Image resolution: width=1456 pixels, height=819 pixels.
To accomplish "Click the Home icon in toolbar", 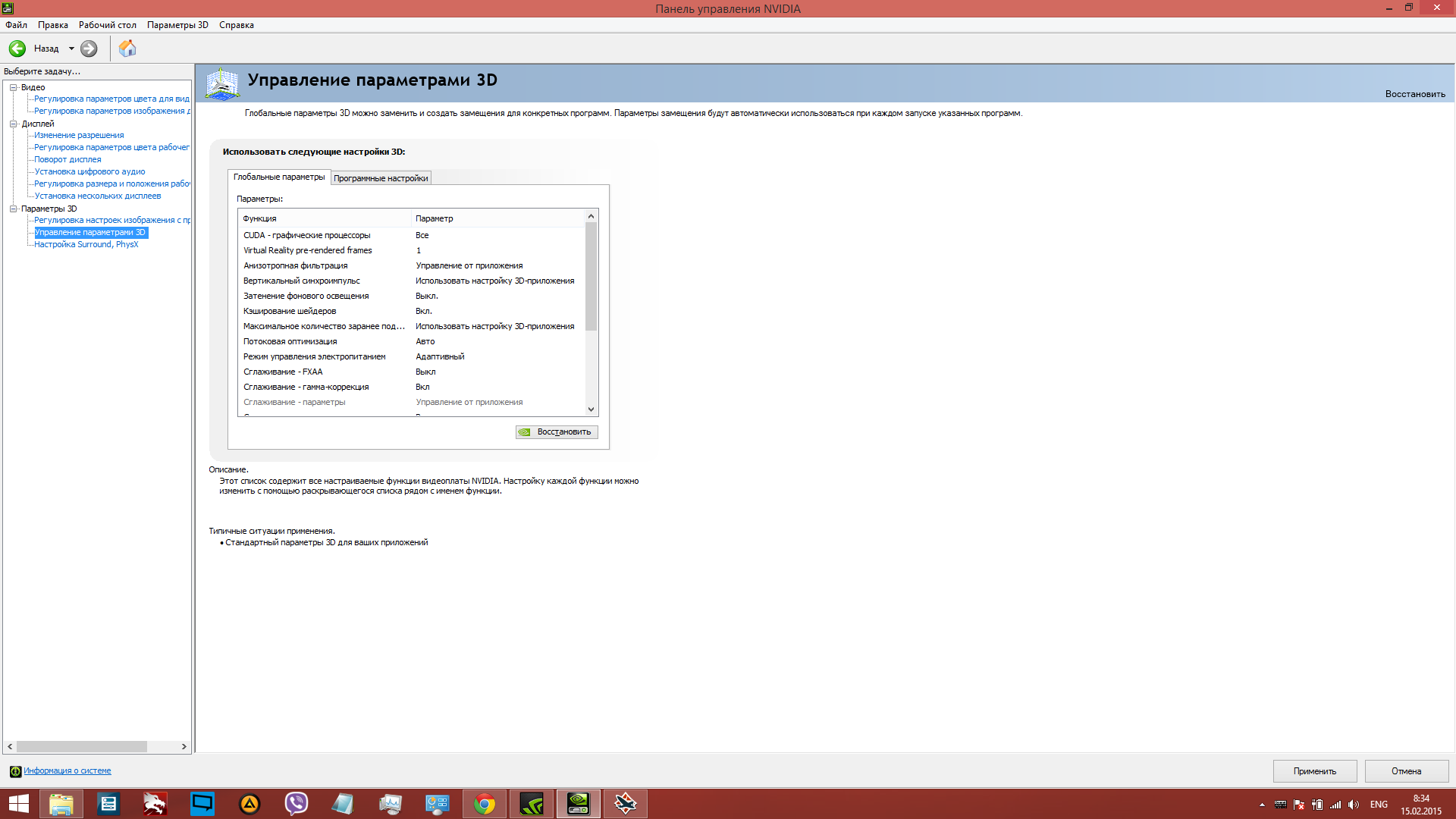I will point(127,49).
